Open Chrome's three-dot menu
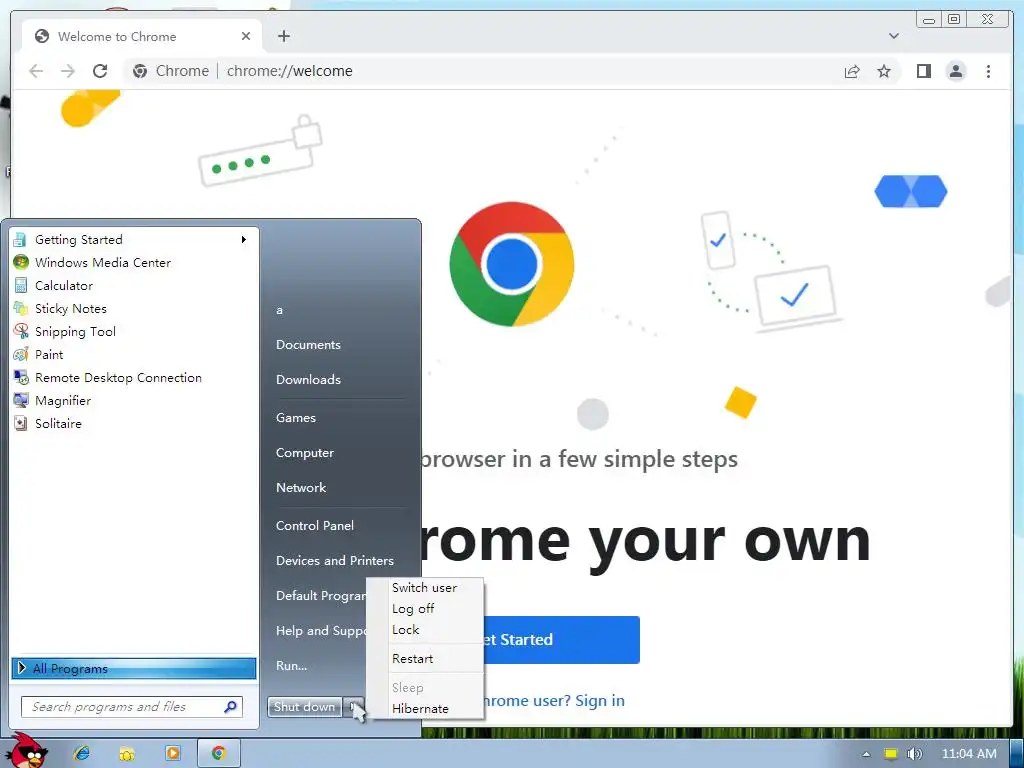The height and width of the screenshot is (768, 1024). click(x=988, y=71)
